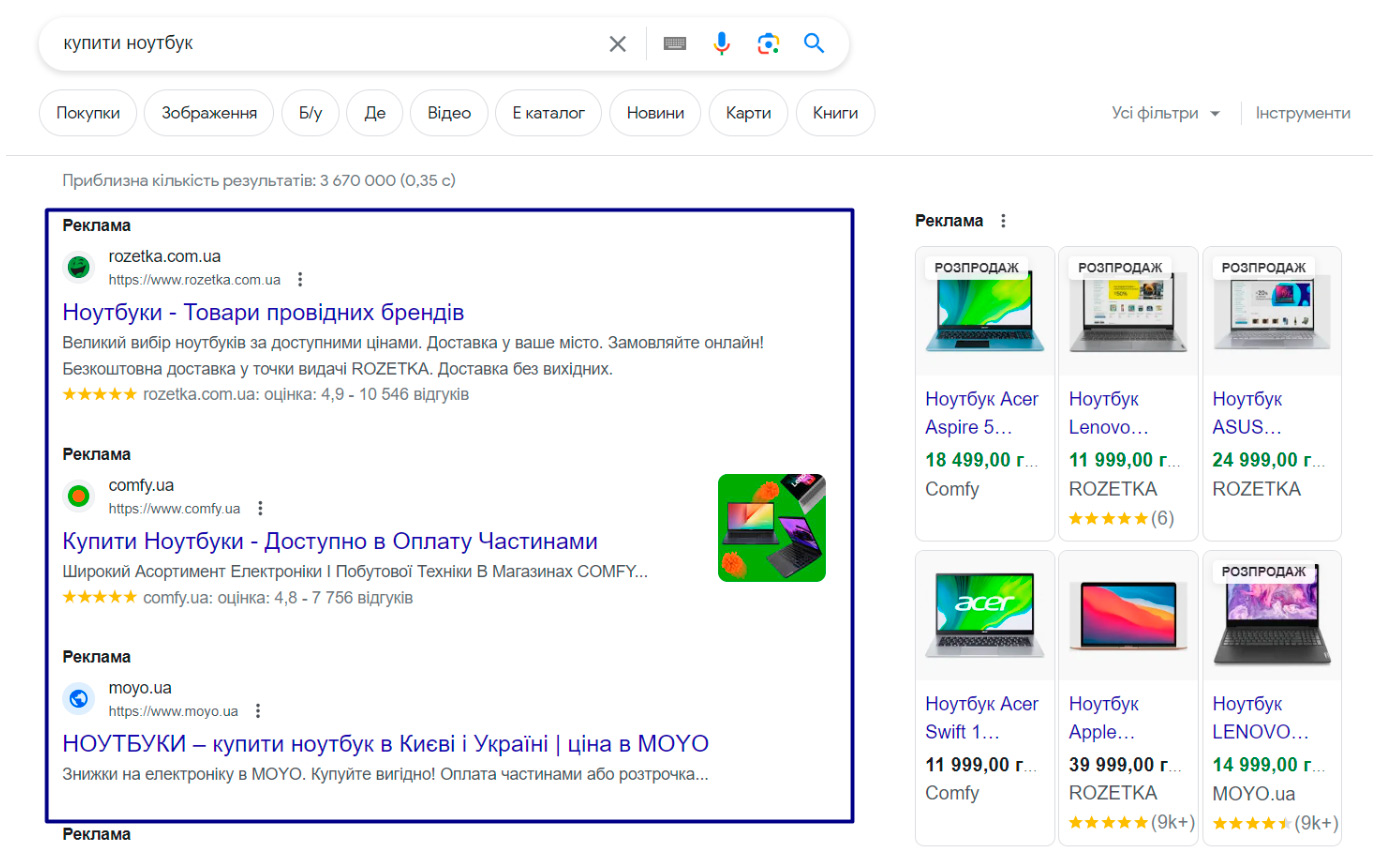The width and height of the screenshot is (1377, 854).
Task: Click Ноутбук LENOVO product title
Action: [x=1261, y=717]
